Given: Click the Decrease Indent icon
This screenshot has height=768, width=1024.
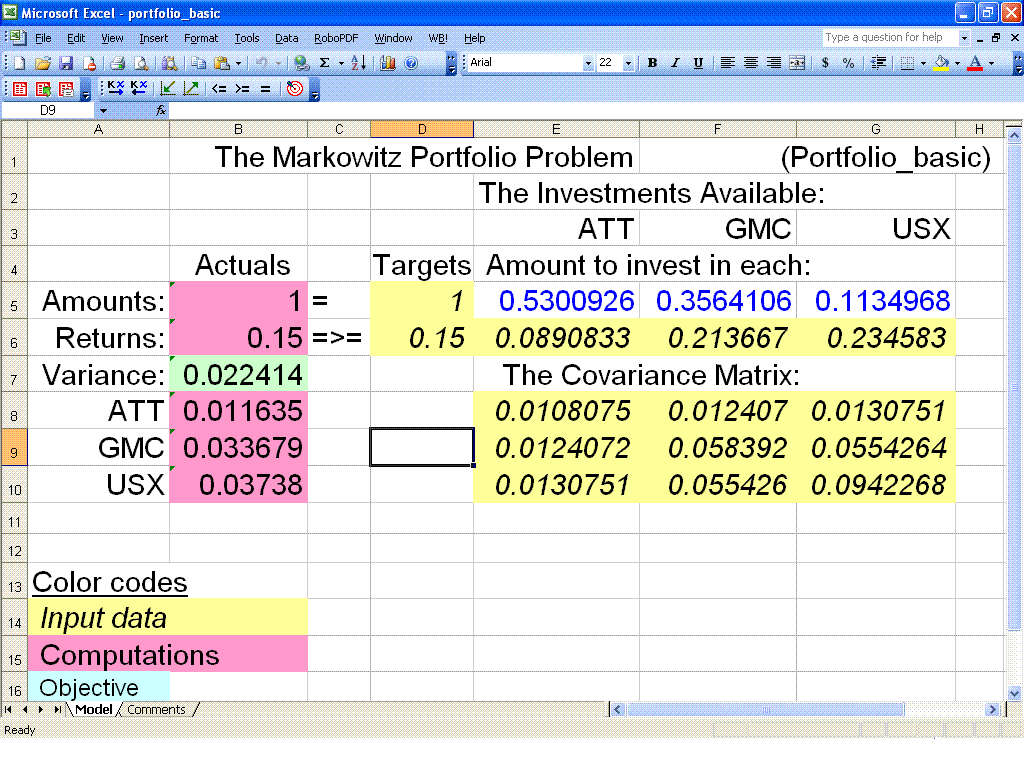Looking at the screenshot, I should point(878,63).
